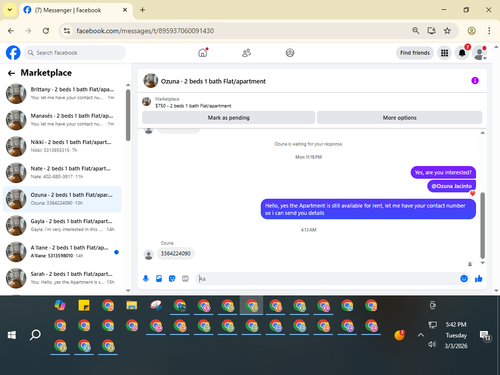This screenshot has height=375, width=500.
Task: Open the Facebook menu grid icon
Action: pyautogui.click(x=444, y=53)
